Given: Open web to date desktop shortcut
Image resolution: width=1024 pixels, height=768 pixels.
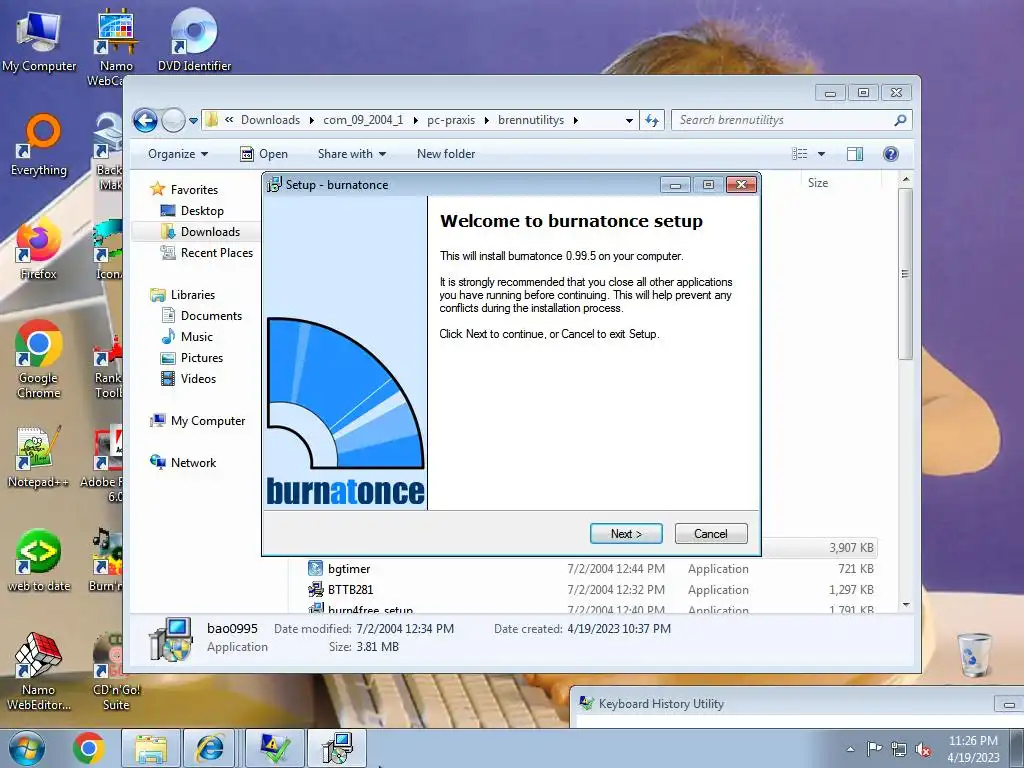Looking at the screenshot, I should pyautogui.click(x=39, y=560).
